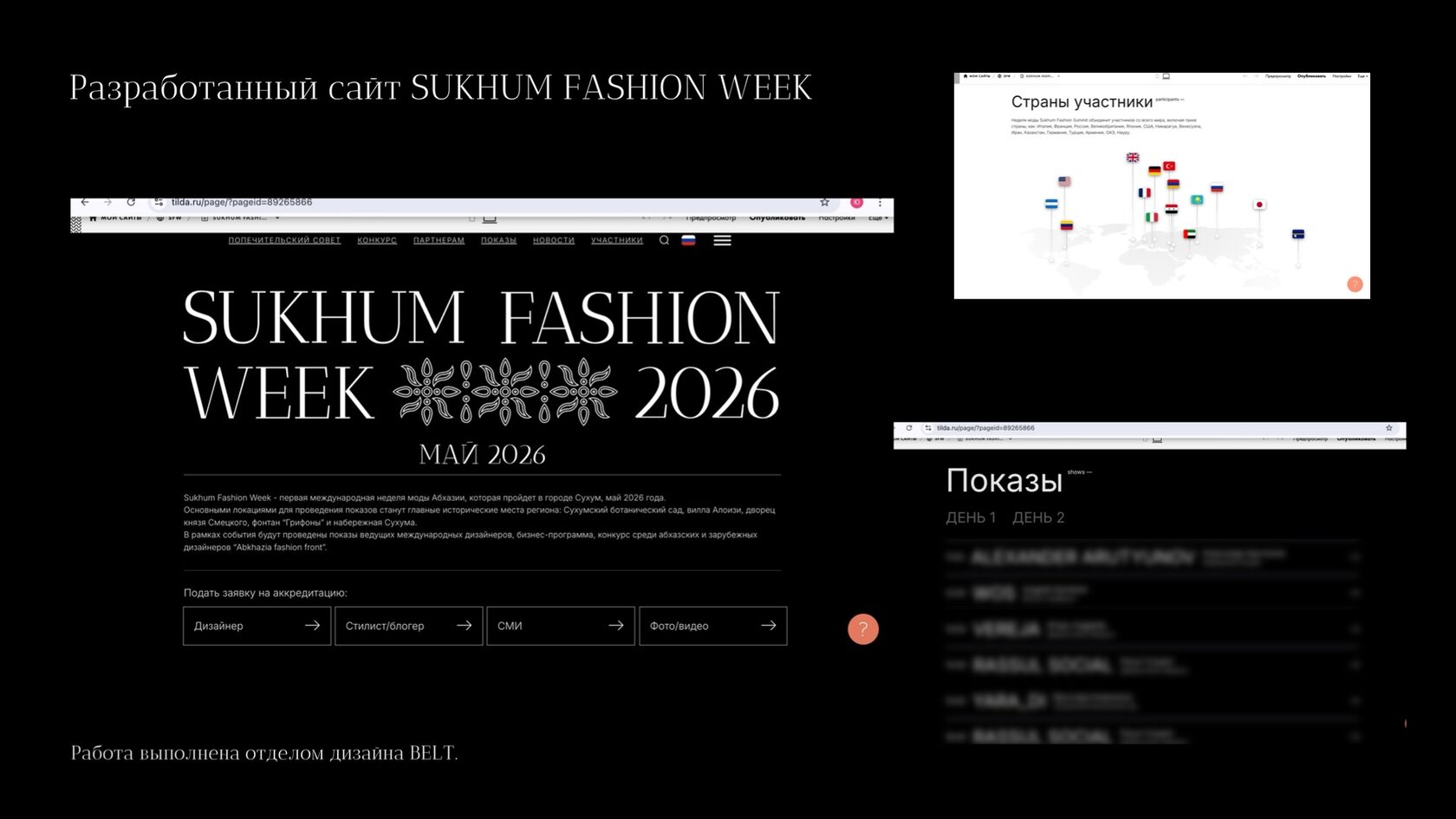Switch to the ДЕНЬ 1 tab
1456x819 pixels.
971,517
